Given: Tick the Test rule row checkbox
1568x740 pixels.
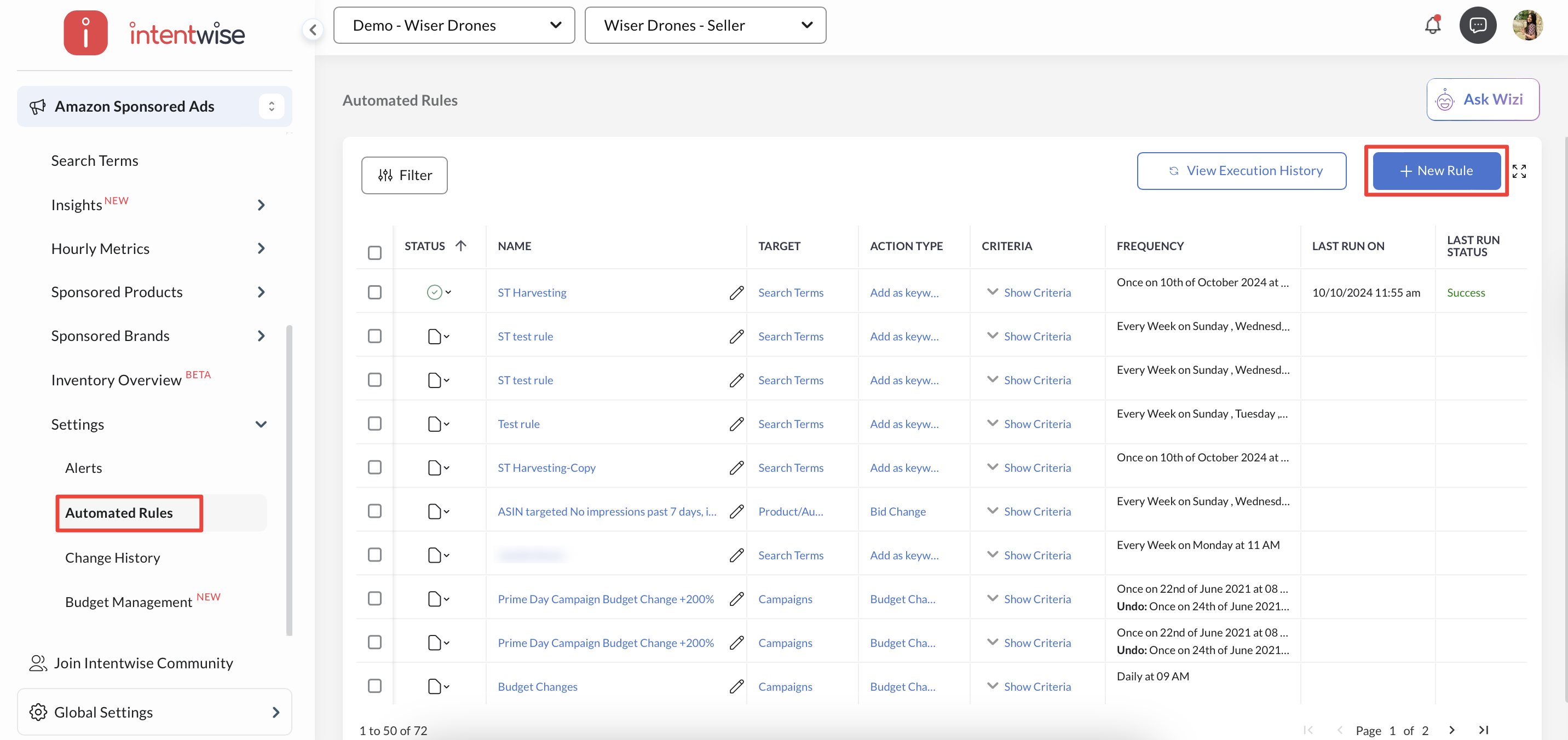Looking at the screenshot, I should (x=374, y=424).
